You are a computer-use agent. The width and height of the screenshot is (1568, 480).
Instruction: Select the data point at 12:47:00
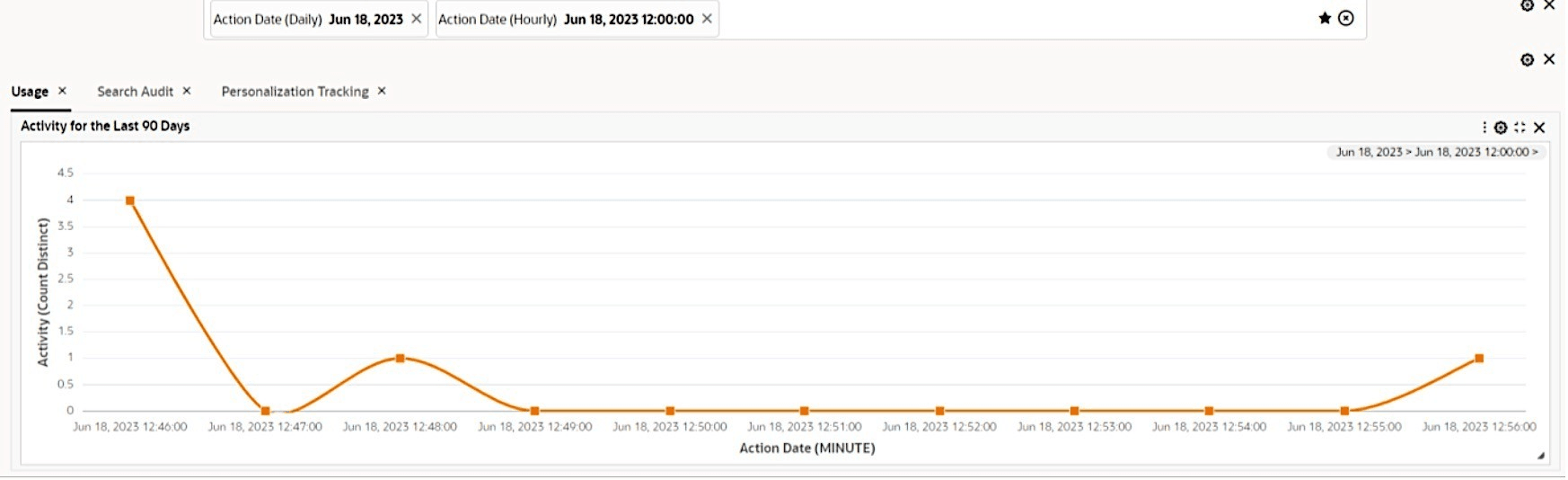tap(265, 411)
